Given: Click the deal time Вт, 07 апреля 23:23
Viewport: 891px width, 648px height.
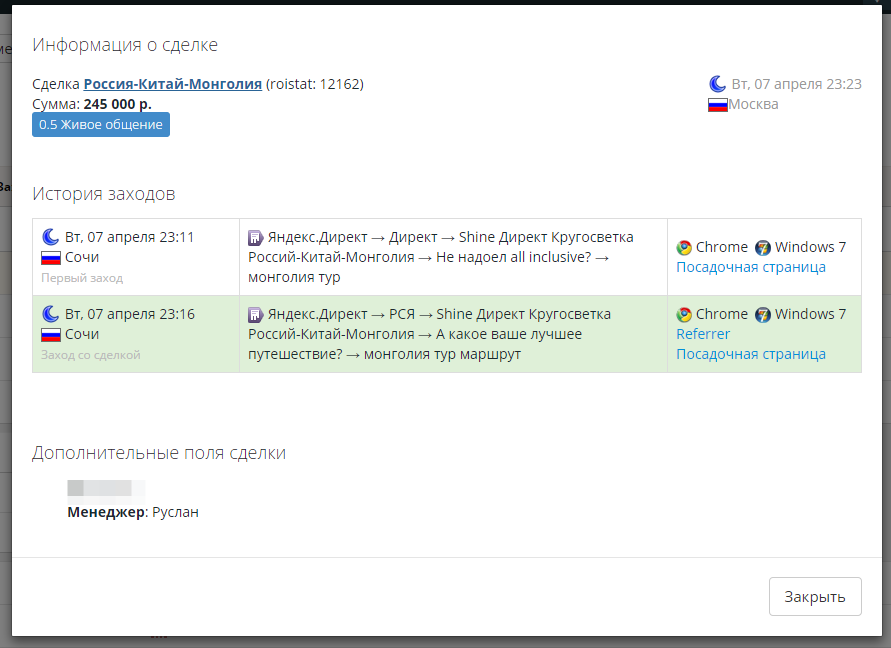Looking at the screenshot, I should (x=797, y=84).
